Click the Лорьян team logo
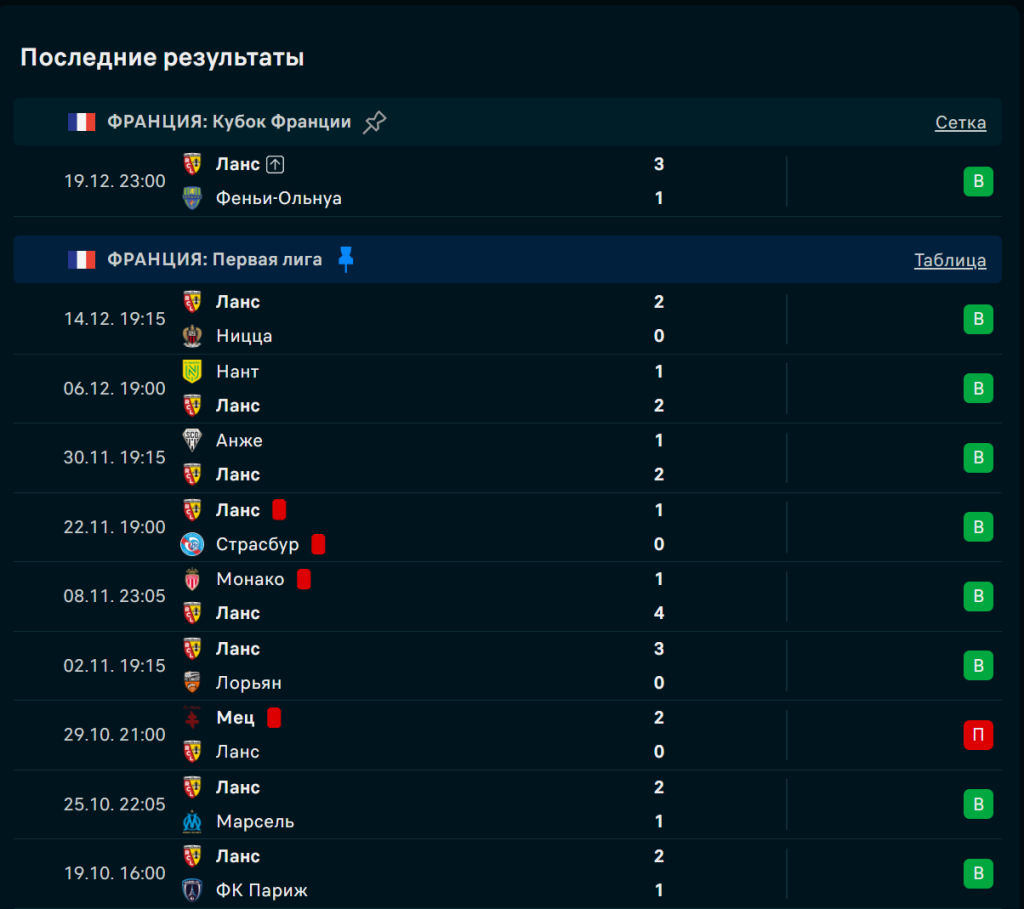Viewport: 1024px width, 909px height. [x=192, y=683]
